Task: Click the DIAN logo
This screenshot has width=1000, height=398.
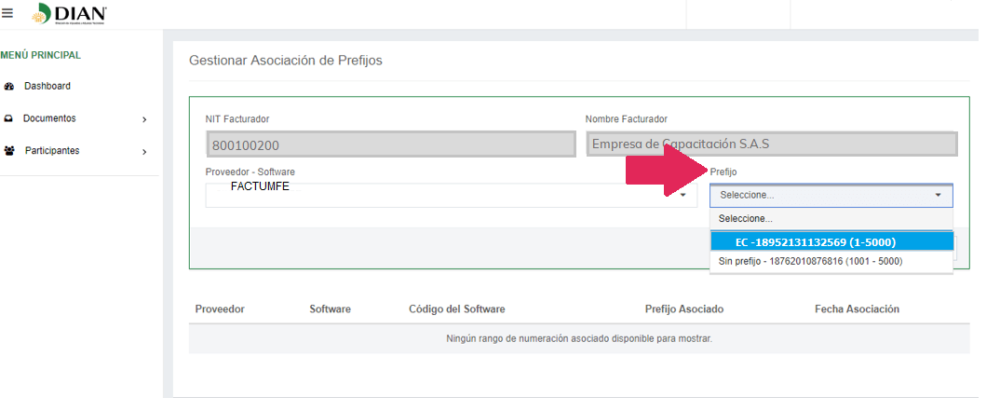Action: [69, 14]
